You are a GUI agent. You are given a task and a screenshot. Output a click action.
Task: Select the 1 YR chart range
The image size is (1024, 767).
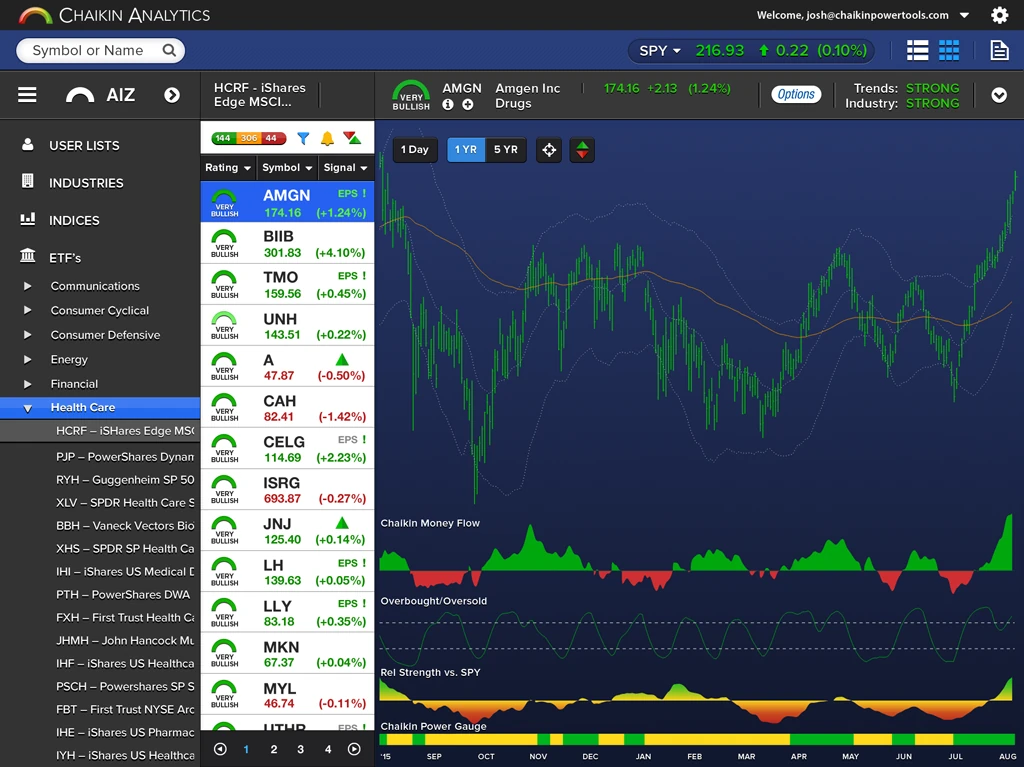click(x=466, y=150)
